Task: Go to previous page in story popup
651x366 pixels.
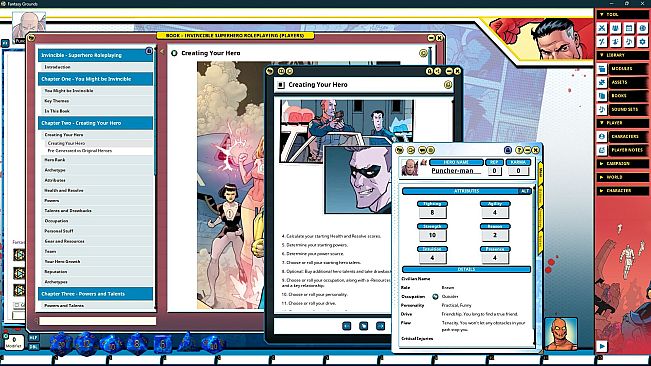Action: point(347,326)
